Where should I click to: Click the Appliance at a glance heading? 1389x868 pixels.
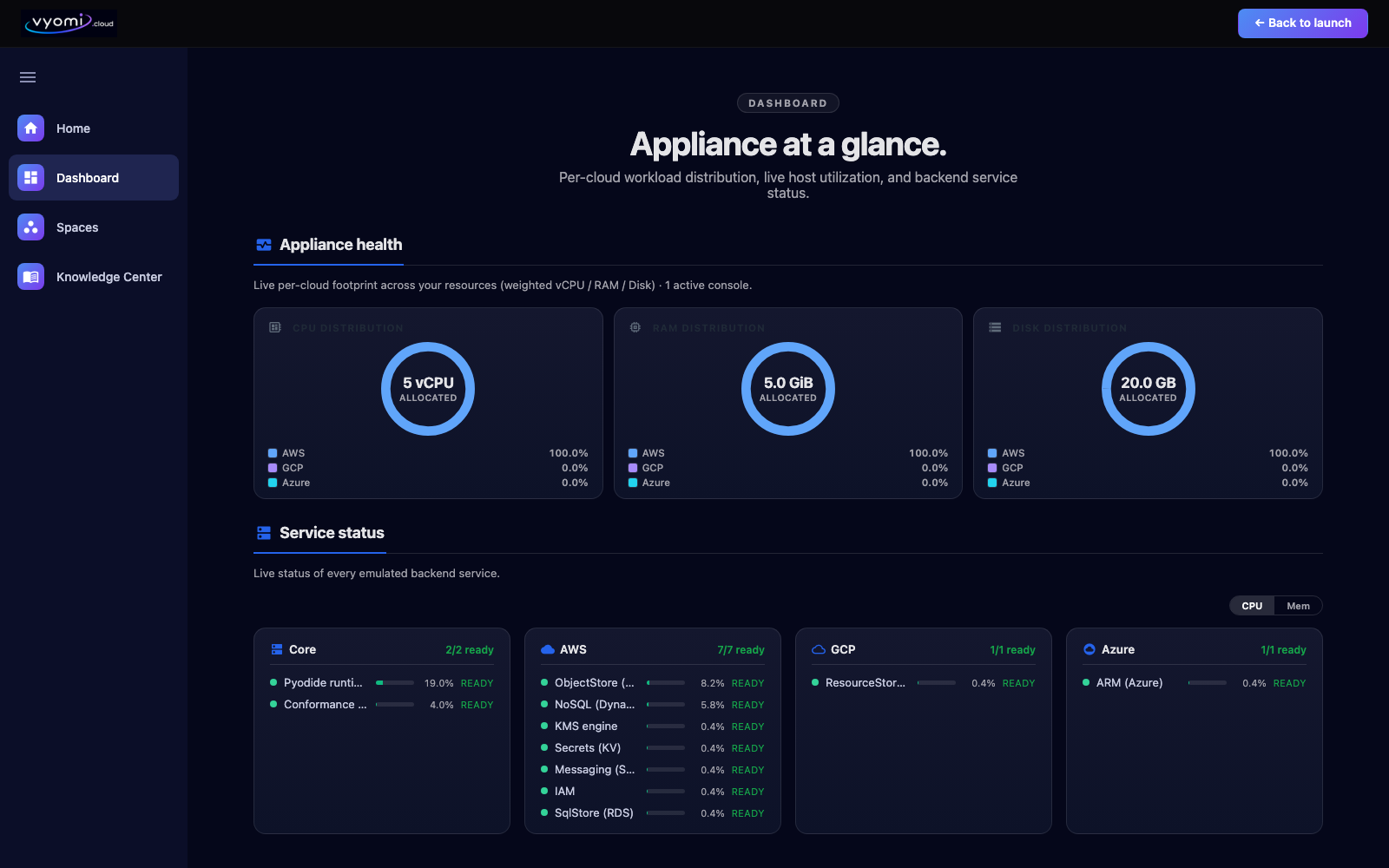pyautogui.click(x=788, y=144)
